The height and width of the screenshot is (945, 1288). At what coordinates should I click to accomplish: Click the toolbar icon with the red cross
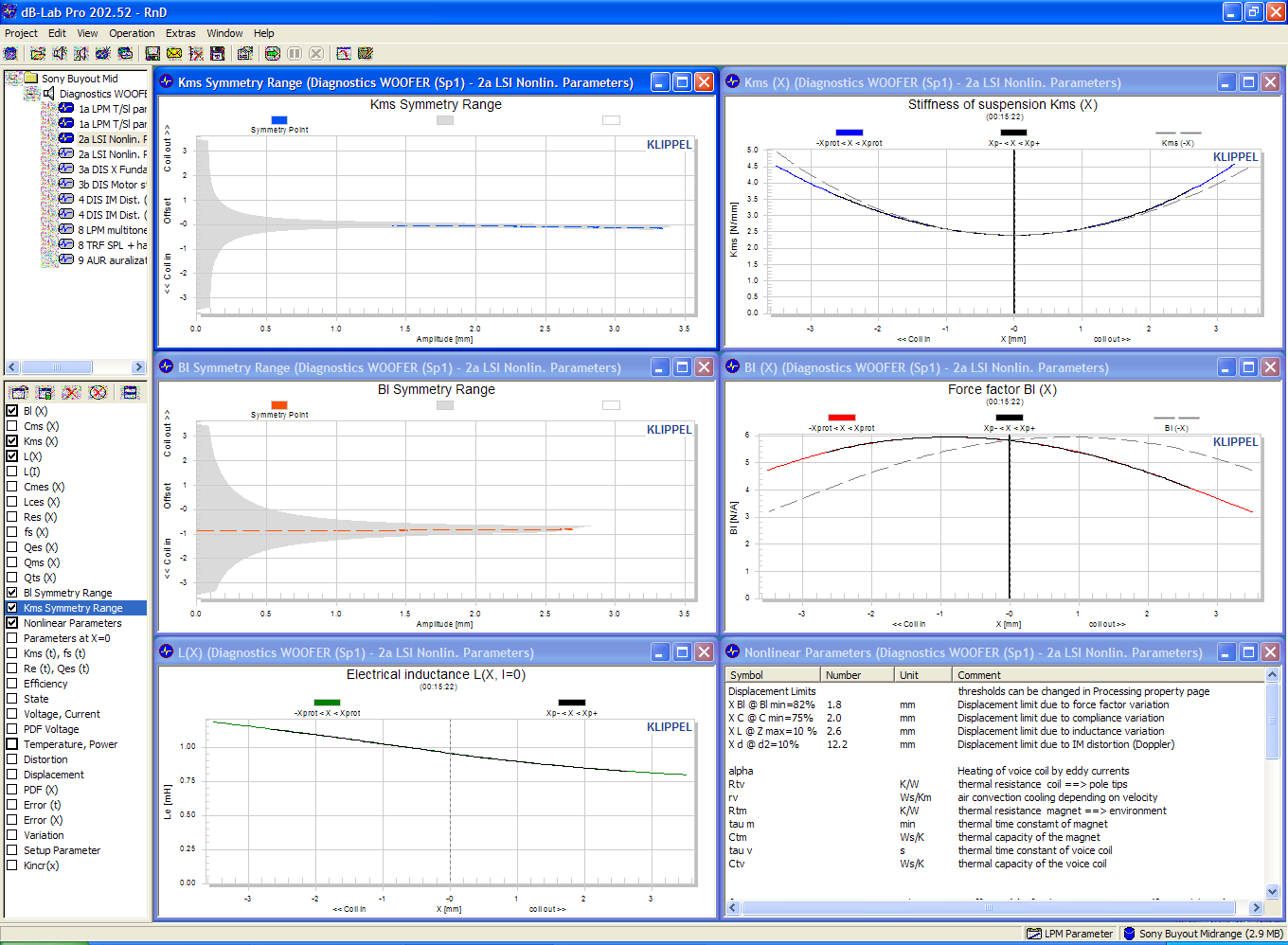pyautogui.click(x=196, y=53)
